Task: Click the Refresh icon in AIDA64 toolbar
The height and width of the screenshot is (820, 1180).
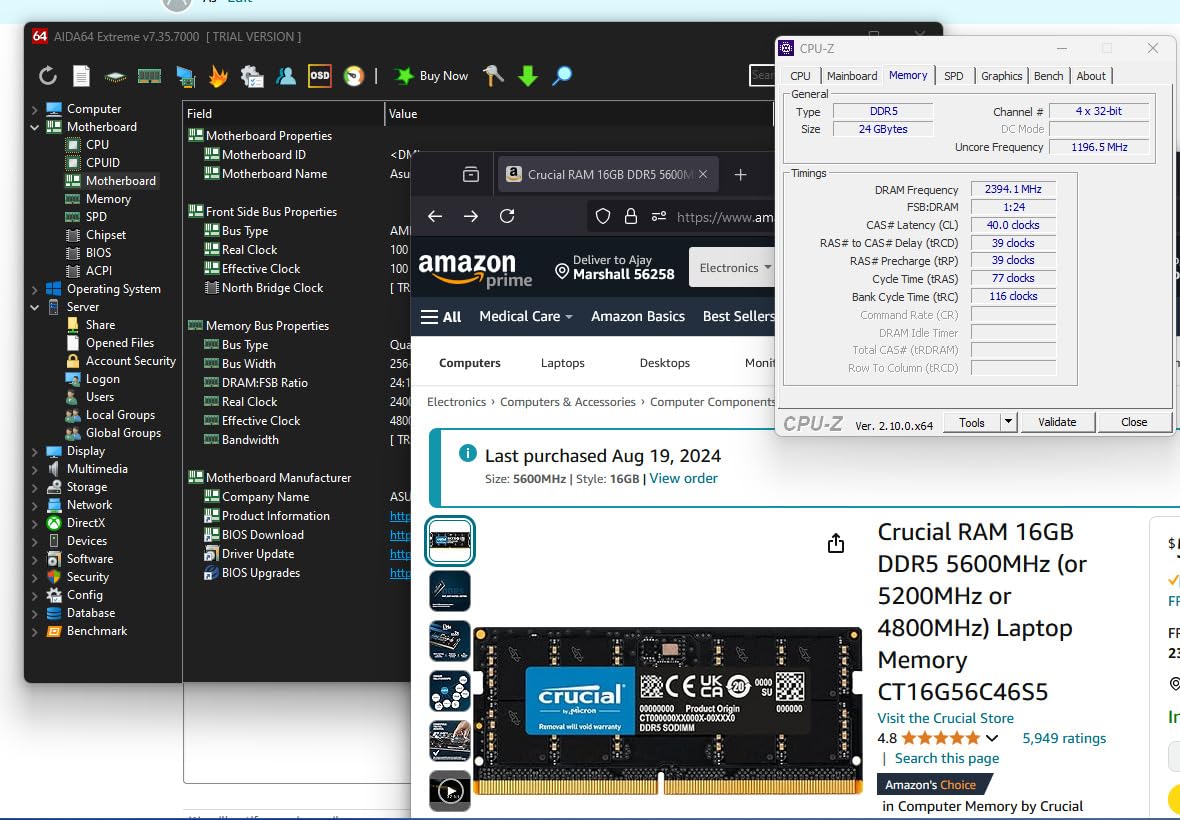Action: pos(48,75)
